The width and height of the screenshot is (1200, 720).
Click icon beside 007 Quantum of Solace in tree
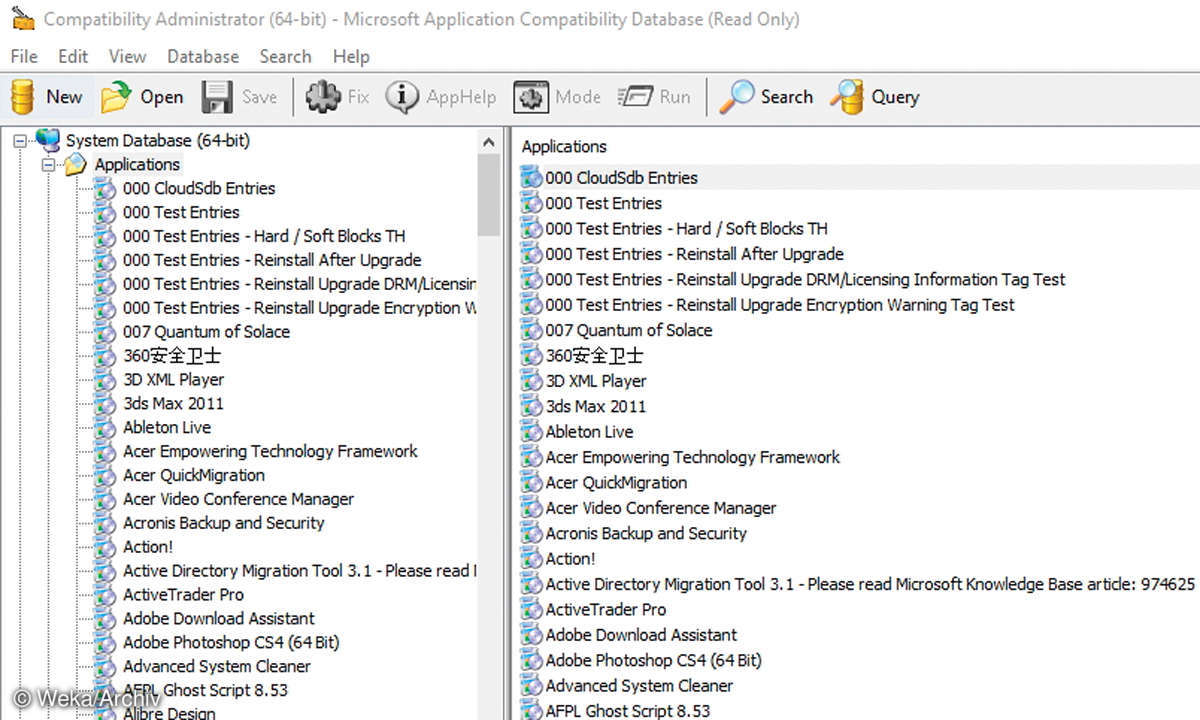[105, 332]
